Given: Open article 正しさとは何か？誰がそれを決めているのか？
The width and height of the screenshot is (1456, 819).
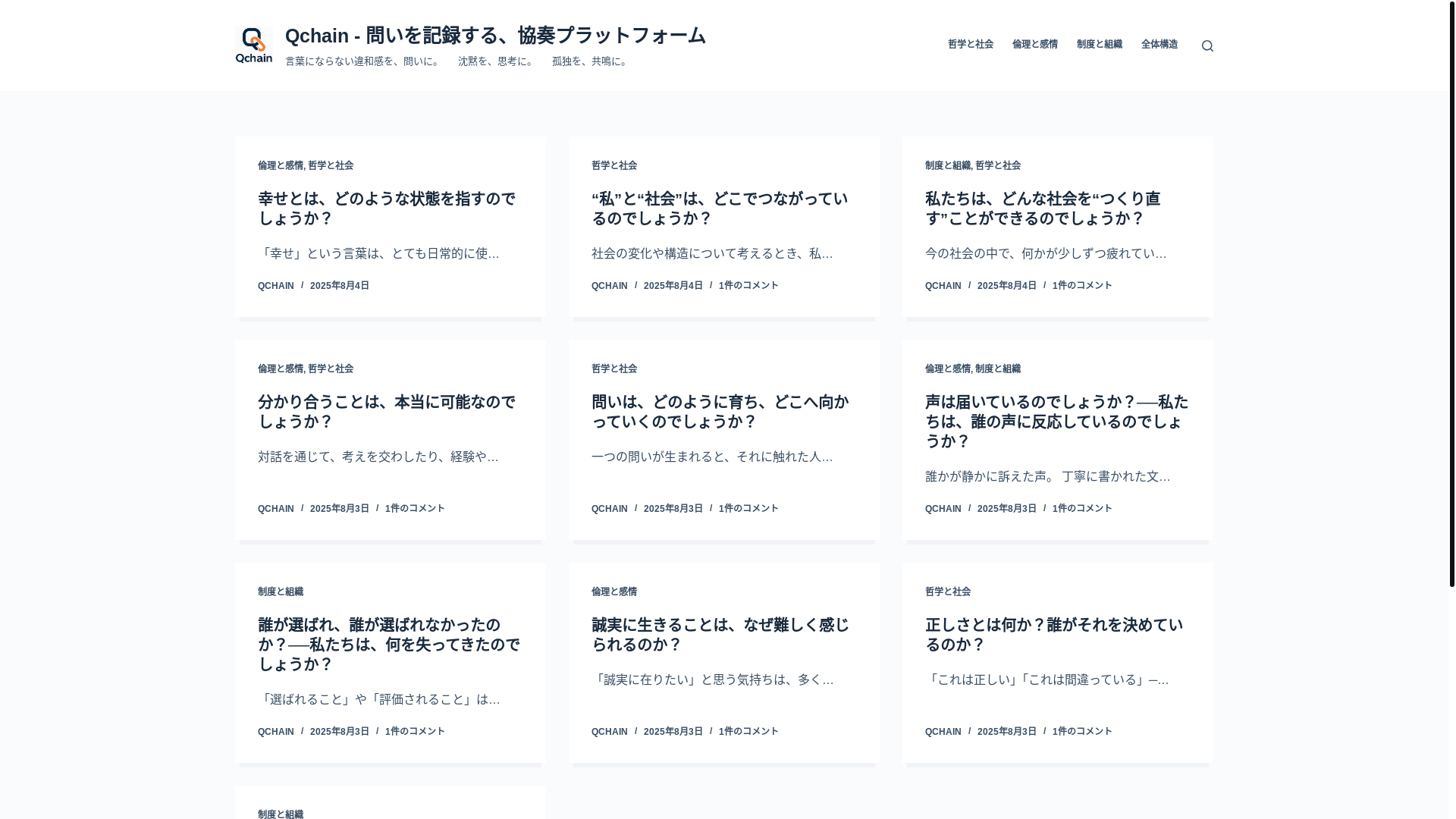Looking at the screenshot, I should 1054,635.
